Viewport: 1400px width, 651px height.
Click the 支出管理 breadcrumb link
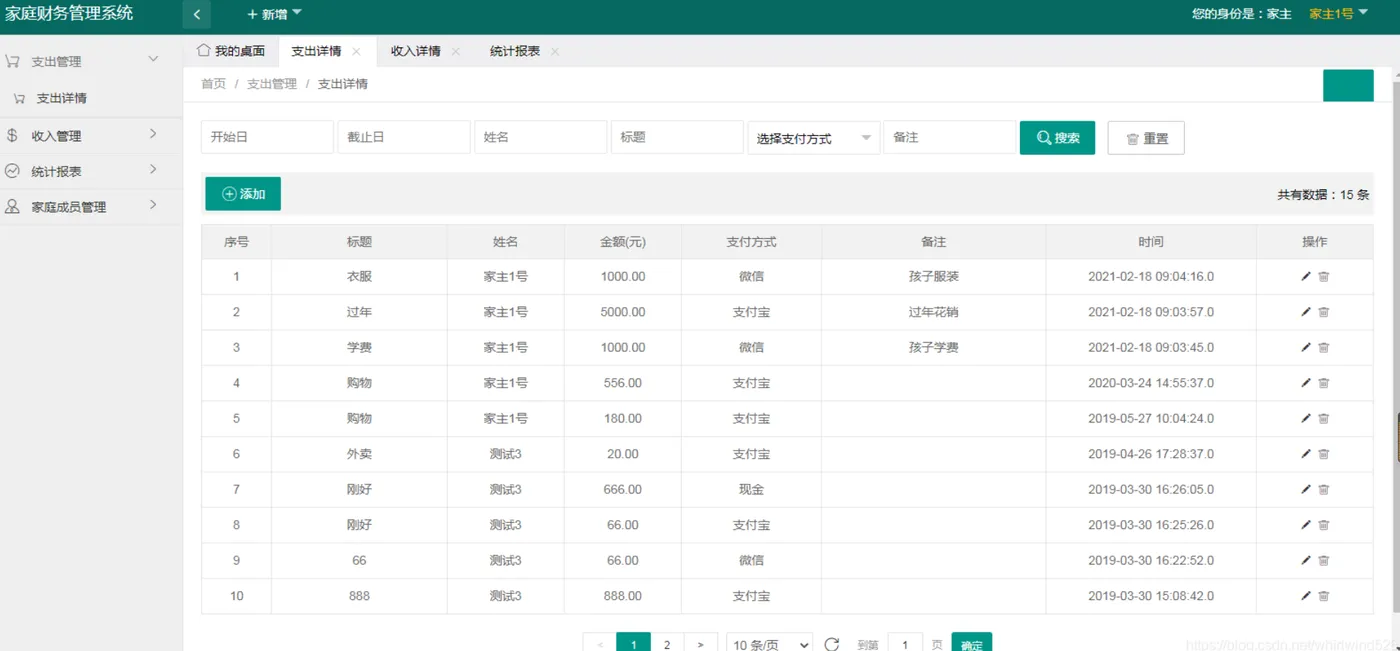click(x=272, y=84)
